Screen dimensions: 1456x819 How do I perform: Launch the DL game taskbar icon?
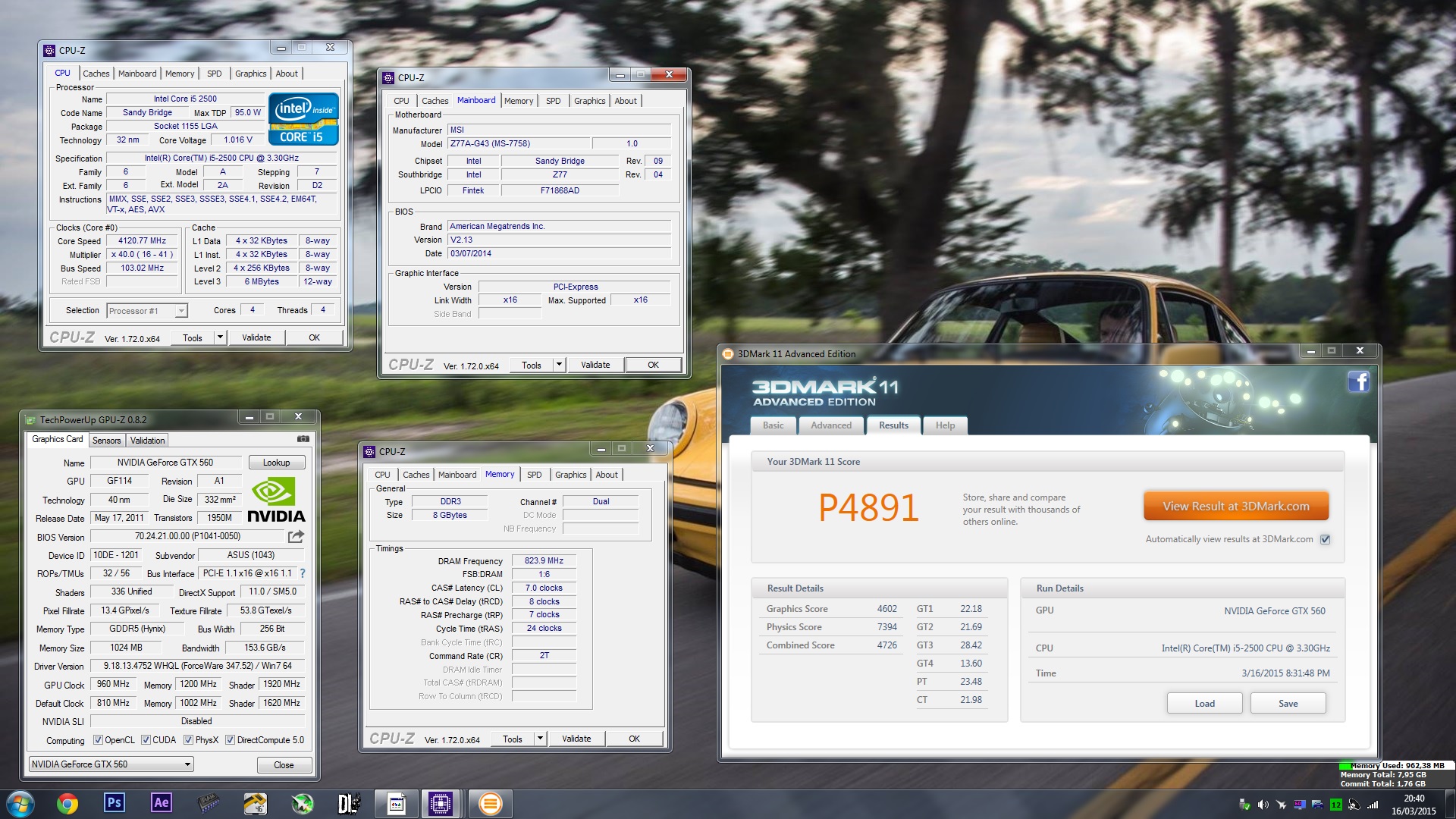point(349,803)
